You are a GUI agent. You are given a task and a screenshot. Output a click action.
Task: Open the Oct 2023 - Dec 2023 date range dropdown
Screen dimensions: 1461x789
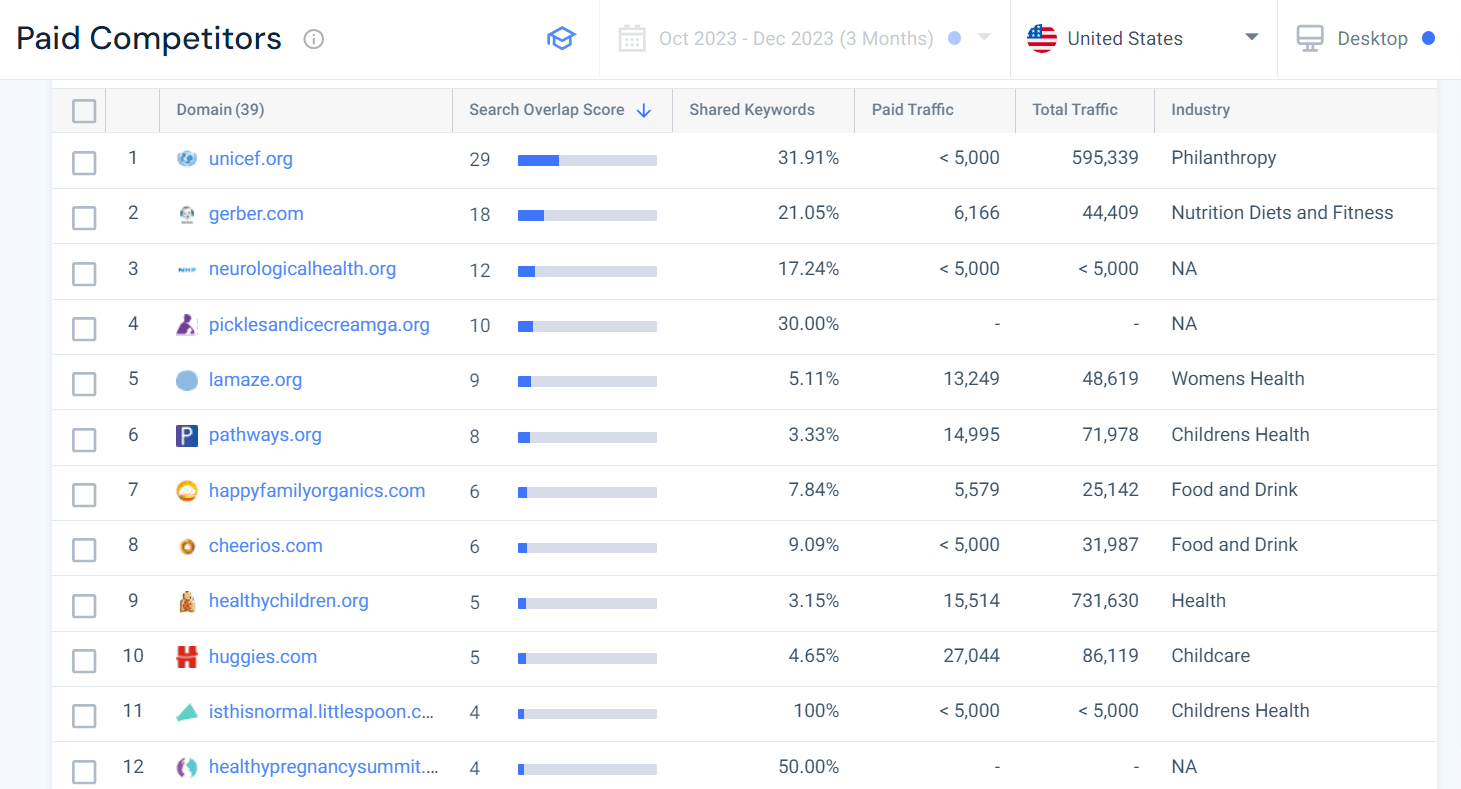pos(805,39)
